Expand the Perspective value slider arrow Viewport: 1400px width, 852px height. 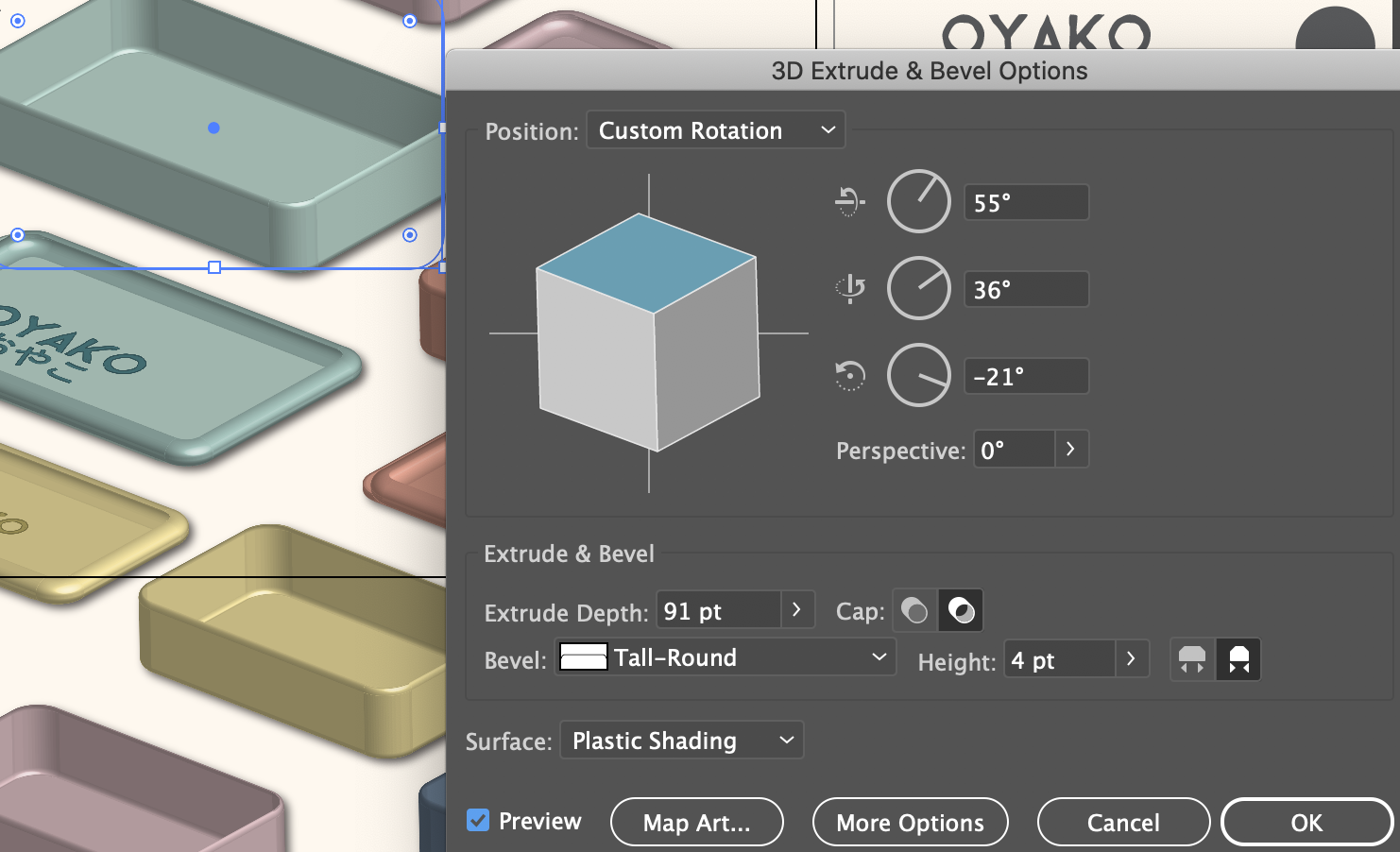1070,450
